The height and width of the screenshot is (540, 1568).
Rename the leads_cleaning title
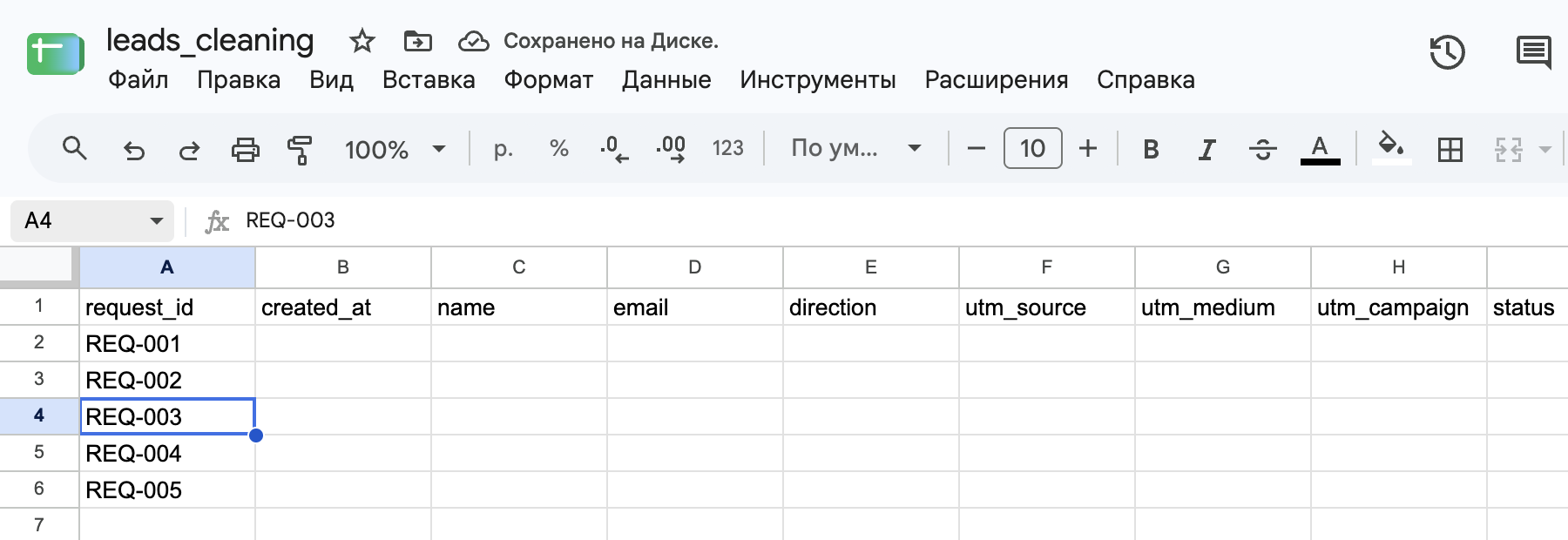pyautogui.click(x=210, y=40)
